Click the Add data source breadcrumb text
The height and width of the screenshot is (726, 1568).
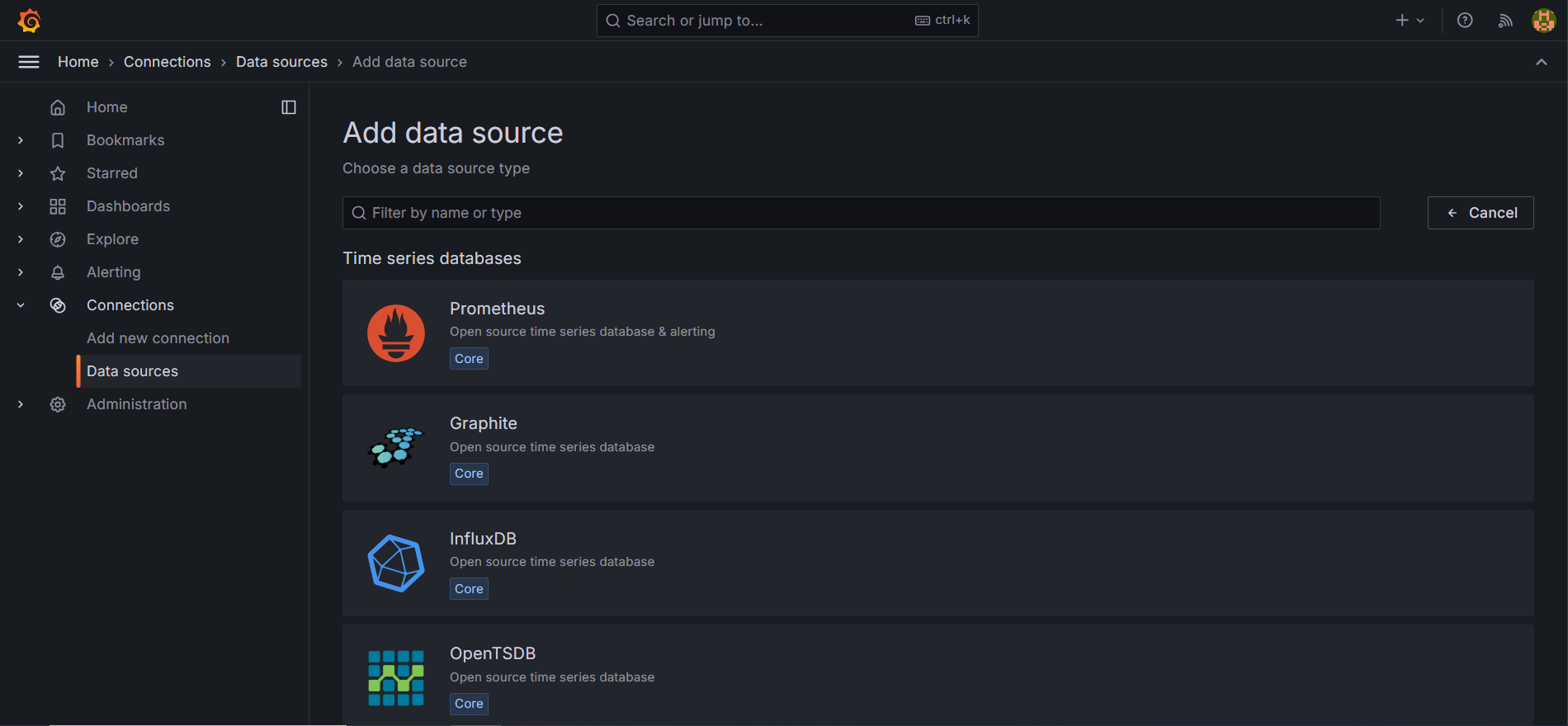409,62
